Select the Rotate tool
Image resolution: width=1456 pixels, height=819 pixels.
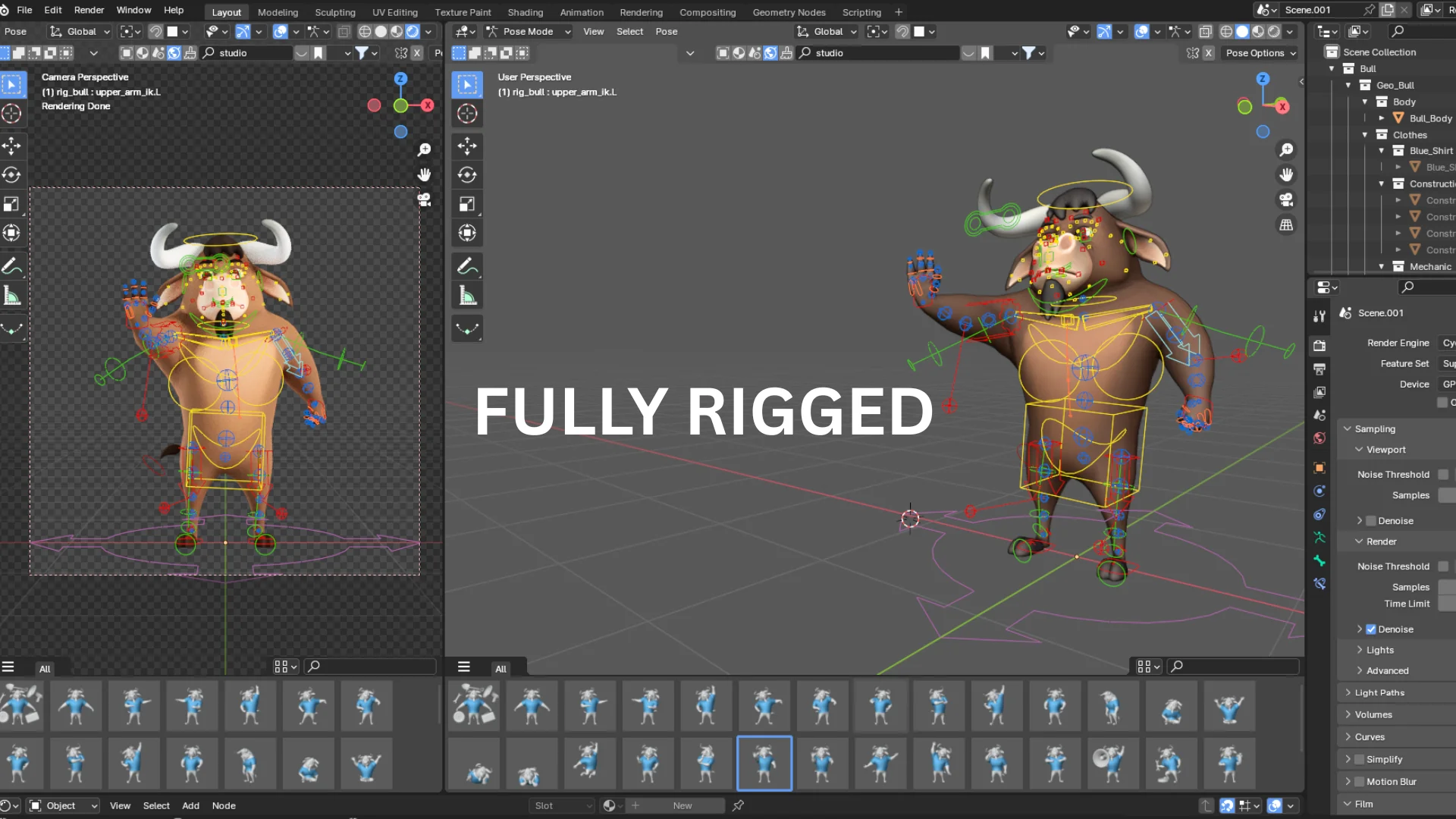pos(12,174)
